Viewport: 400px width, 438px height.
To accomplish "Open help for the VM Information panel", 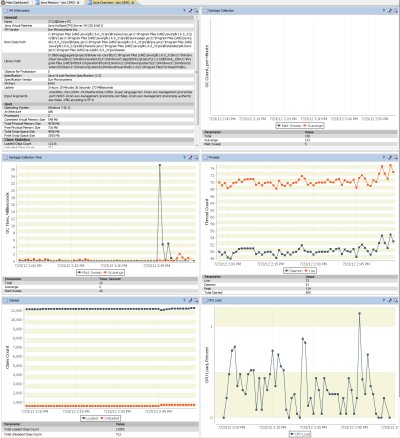I will pos(184,11).
